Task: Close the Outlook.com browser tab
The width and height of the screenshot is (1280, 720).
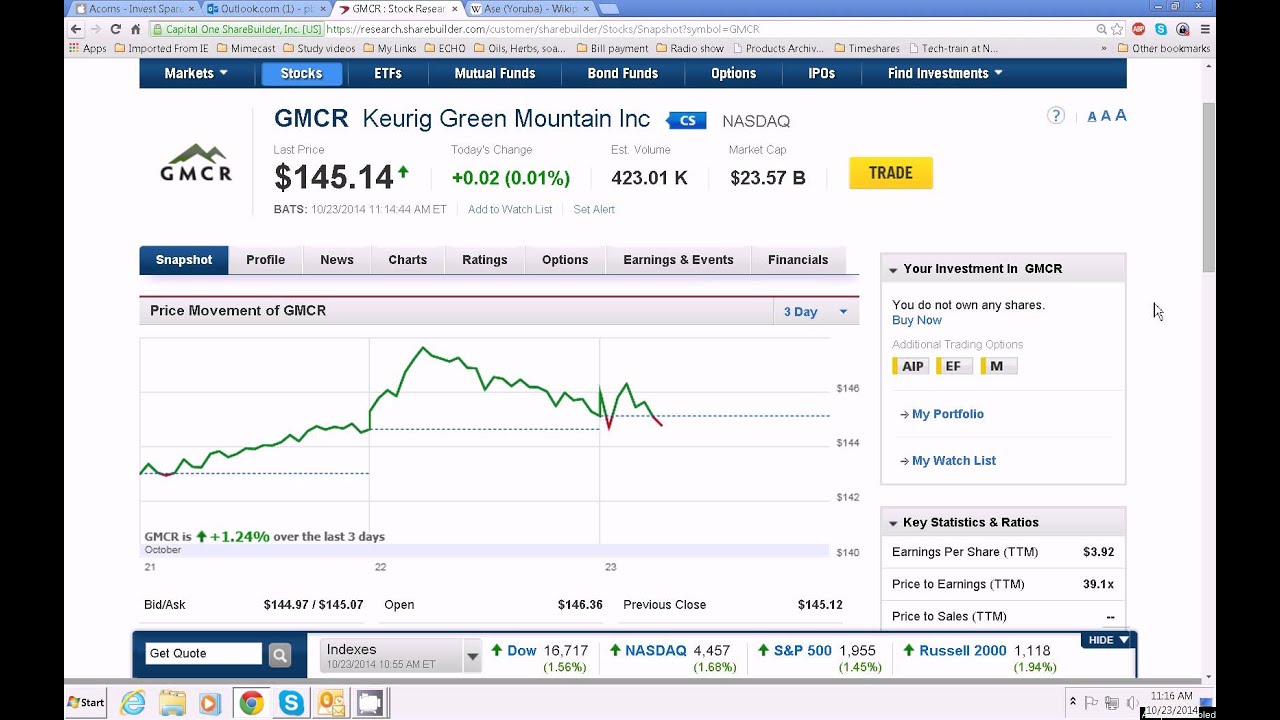Action: (323, 8)
